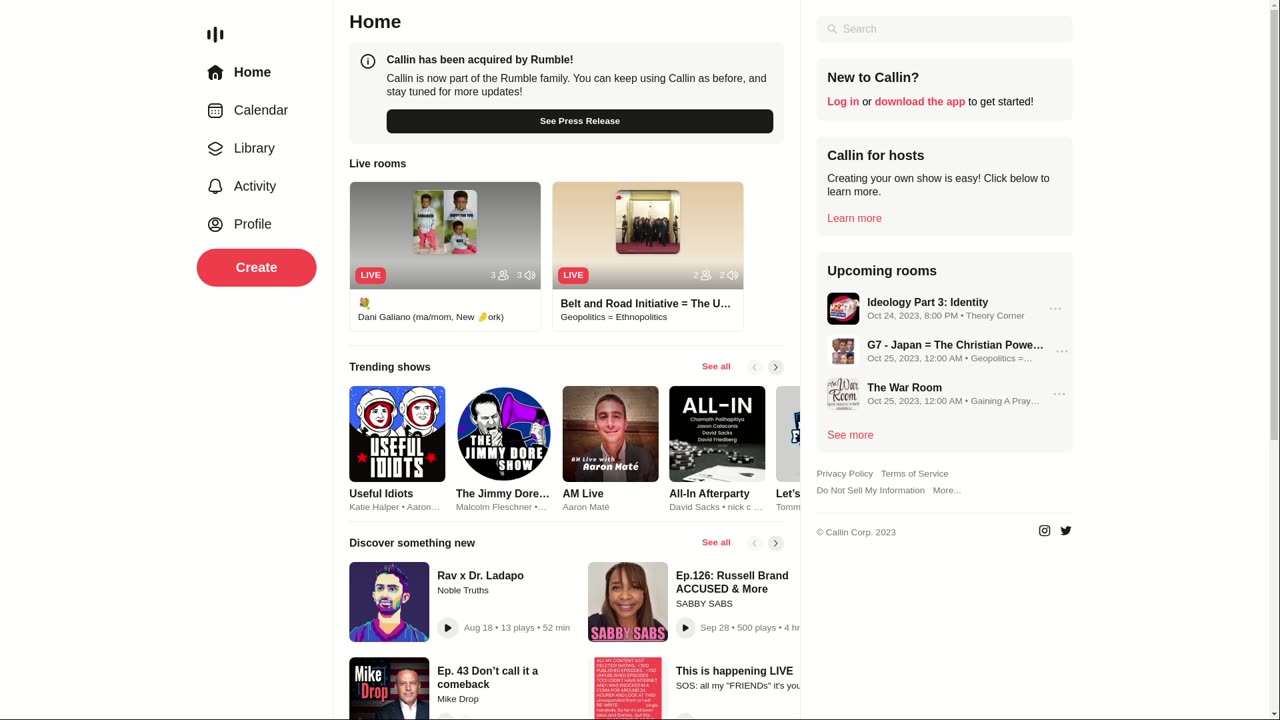Open Rav x Dr. Ladapo episode artwork
Viewport: 1280px width, 720px height.
tap(389, 602)
